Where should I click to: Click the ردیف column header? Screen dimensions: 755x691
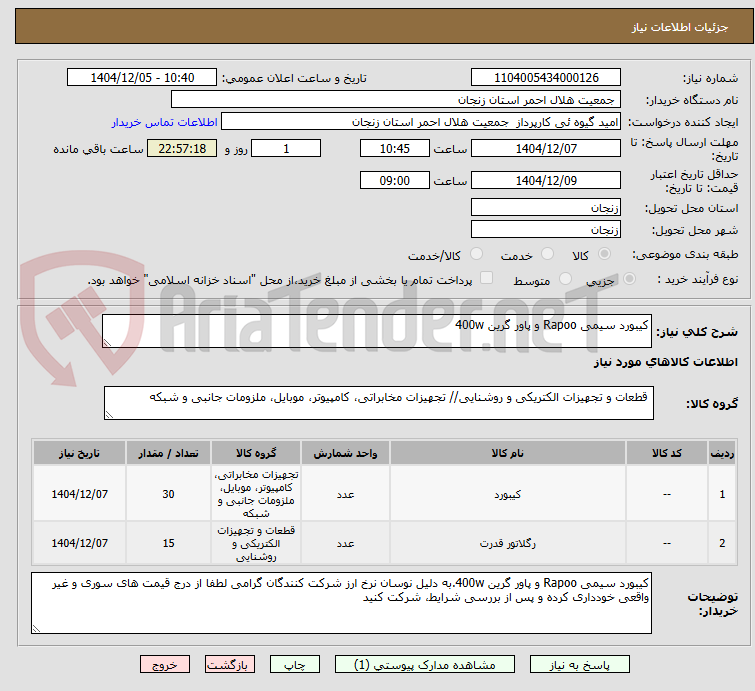pos(722,453)
